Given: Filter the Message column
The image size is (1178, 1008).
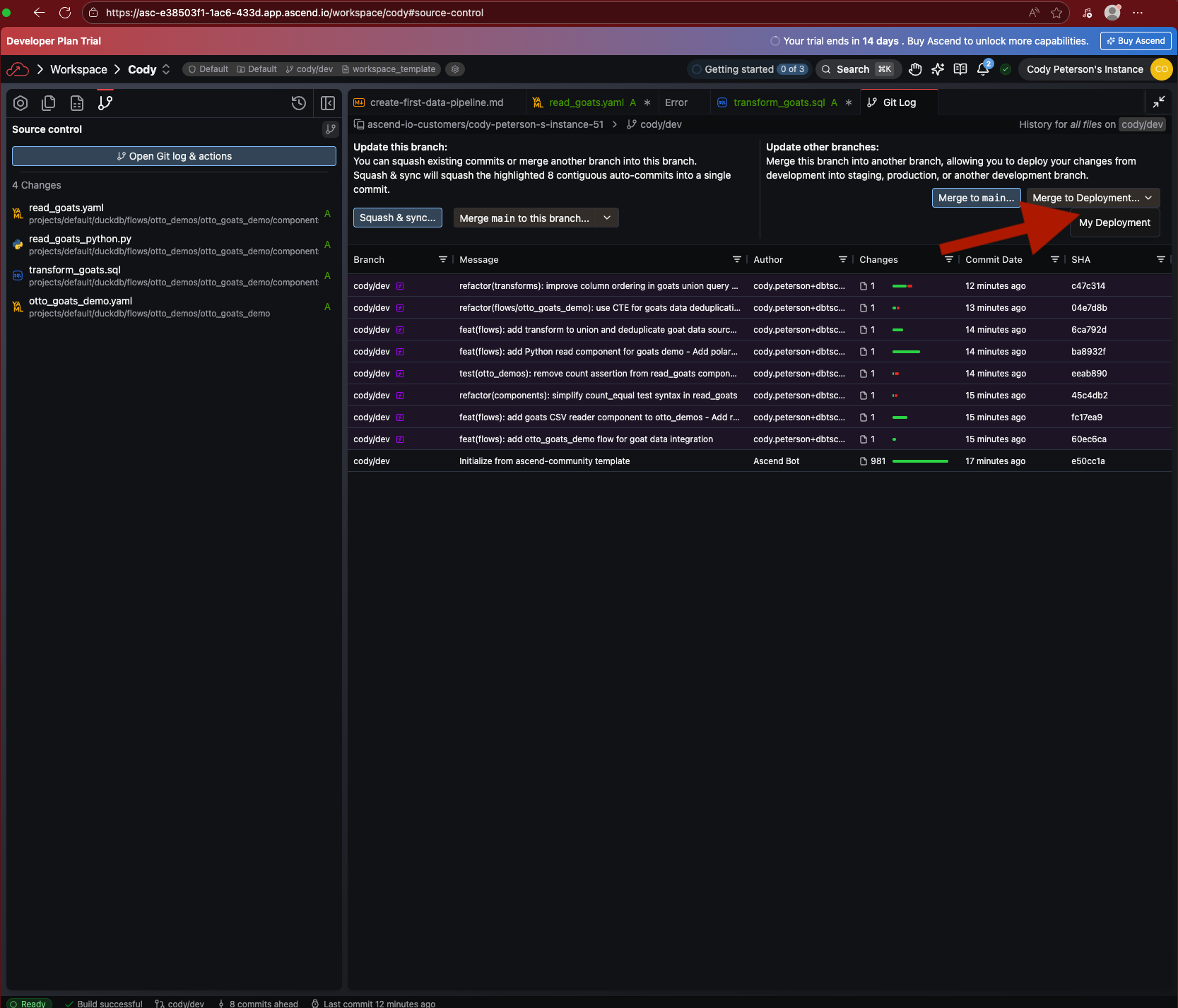Looking at the screenshot, I should (x=737, y=259).
